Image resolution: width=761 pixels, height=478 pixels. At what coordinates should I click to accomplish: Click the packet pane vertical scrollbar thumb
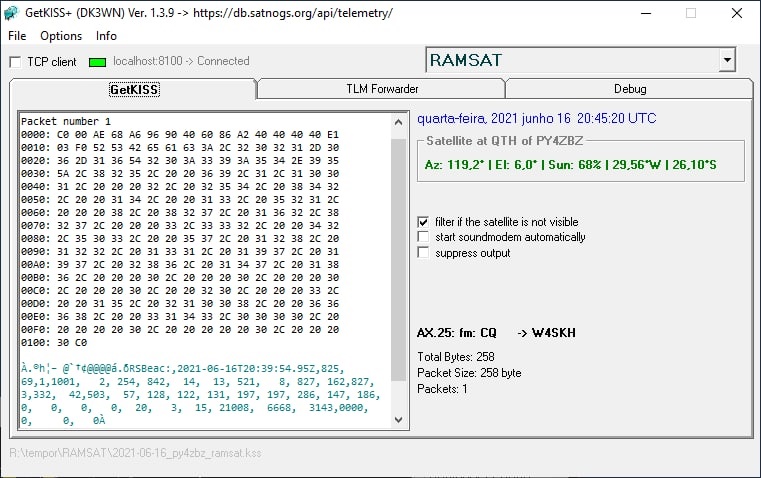click(x=398, y=260)
